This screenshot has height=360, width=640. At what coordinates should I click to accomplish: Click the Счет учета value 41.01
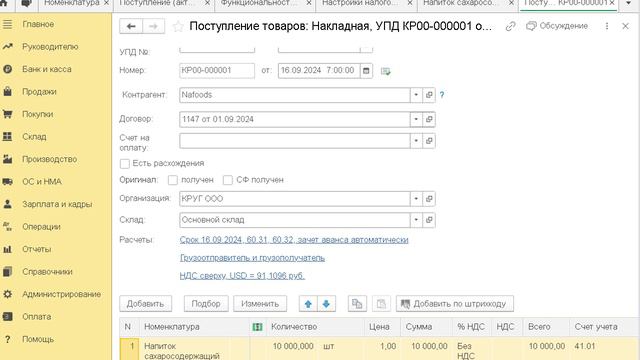tap(585, 346)
